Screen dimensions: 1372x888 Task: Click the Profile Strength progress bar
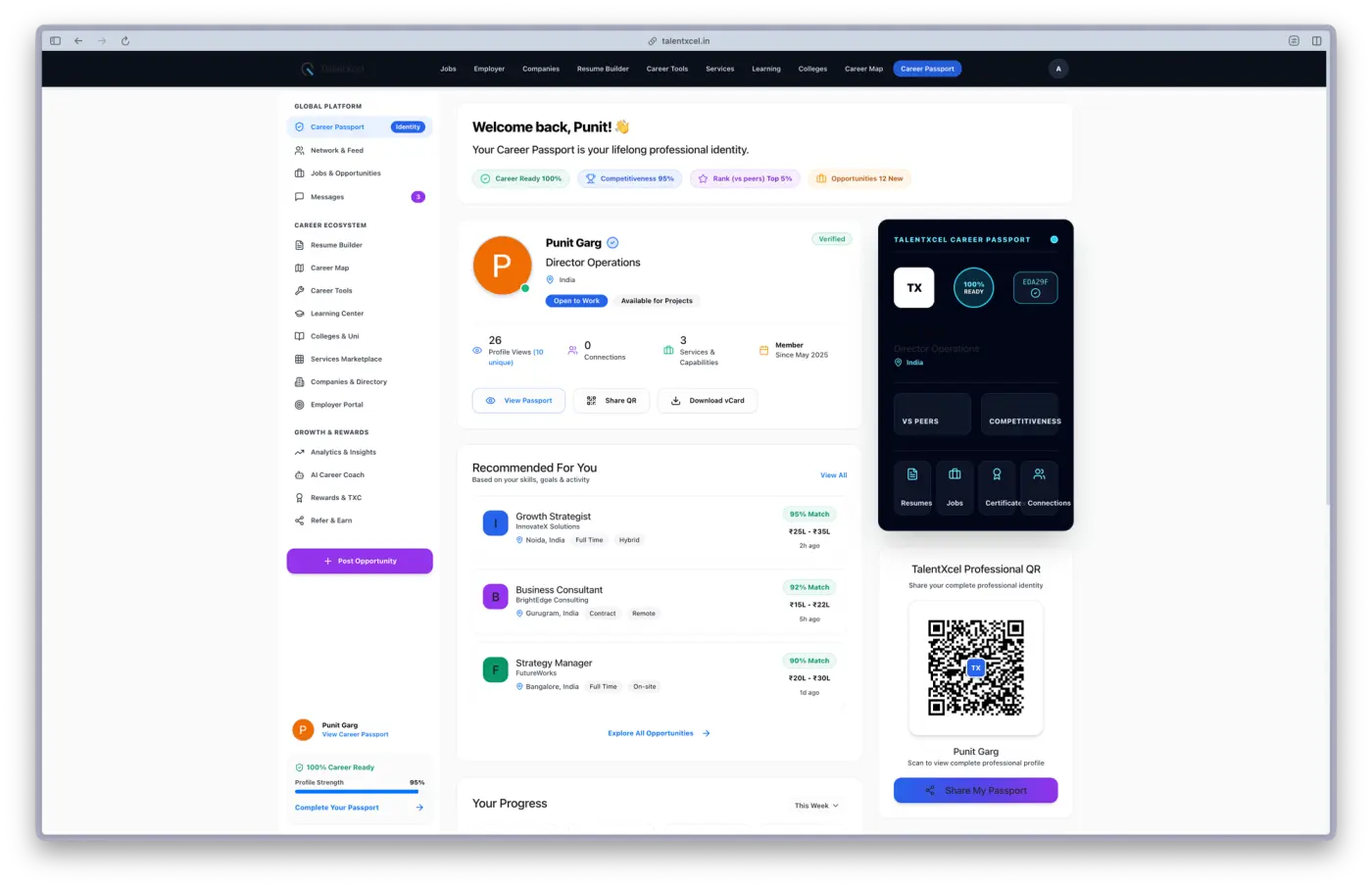pyautogui.click(x=360, y=792)
